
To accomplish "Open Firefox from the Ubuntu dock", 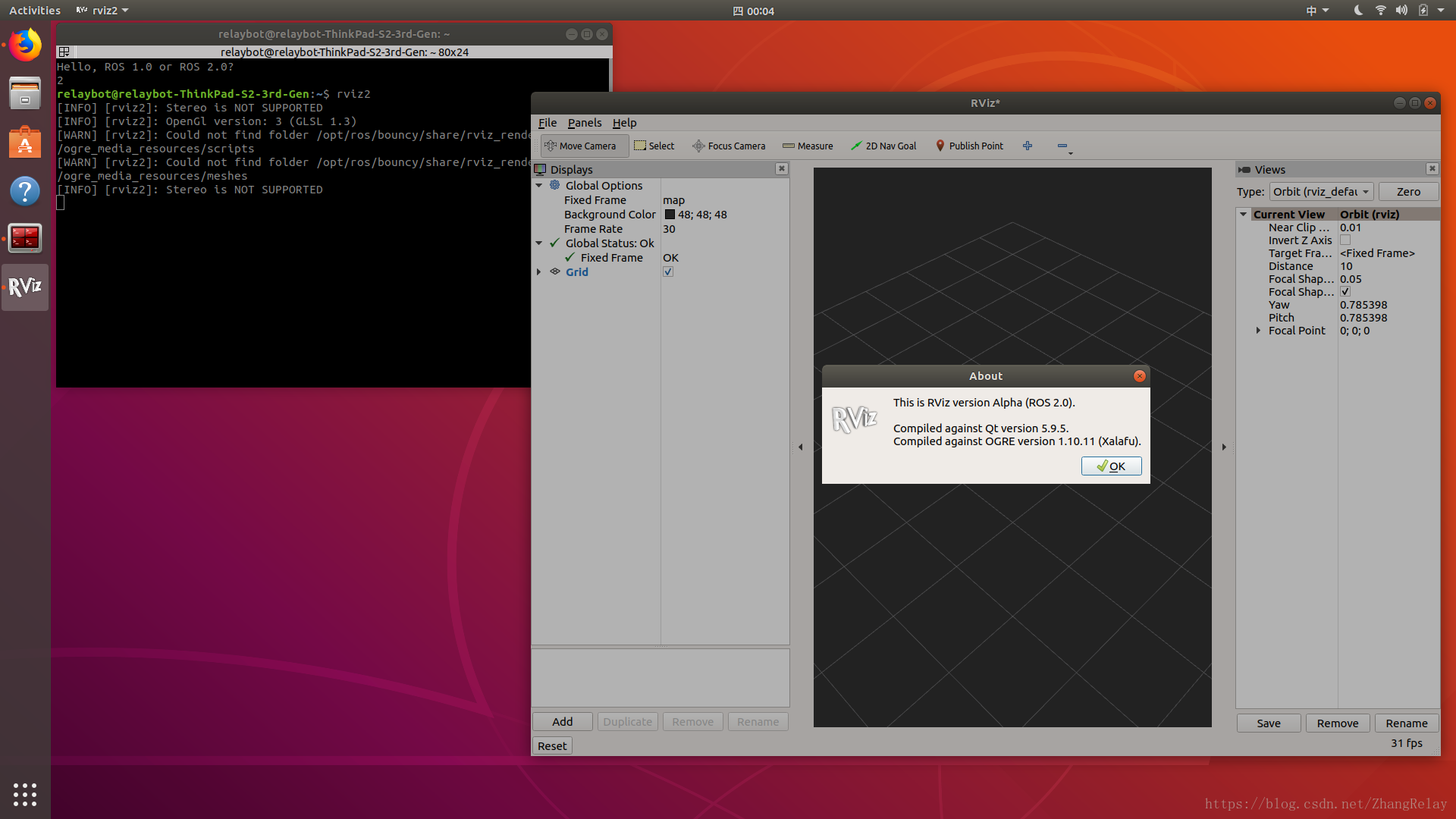I will (25, 45).
